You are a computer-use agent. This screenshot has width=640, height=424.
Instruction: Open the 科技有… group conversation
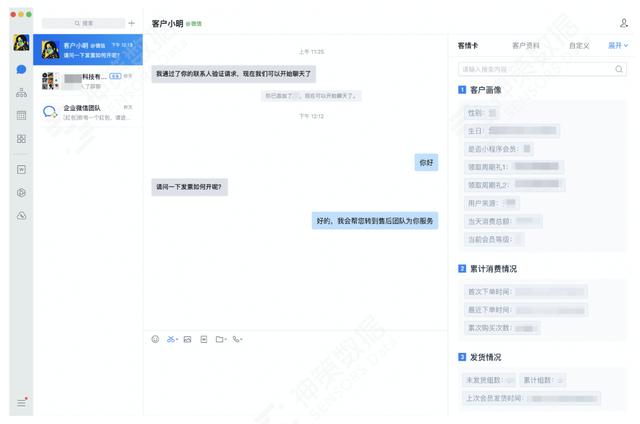coord(88,81)
